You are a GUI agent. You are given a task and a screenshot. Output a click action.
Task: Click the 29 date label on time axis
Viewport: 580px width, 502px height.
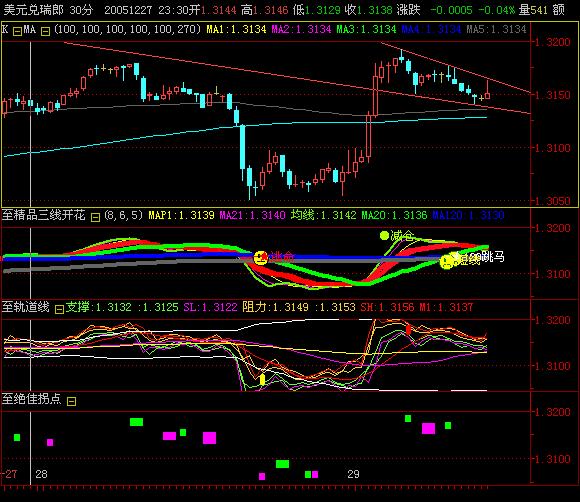353,474
